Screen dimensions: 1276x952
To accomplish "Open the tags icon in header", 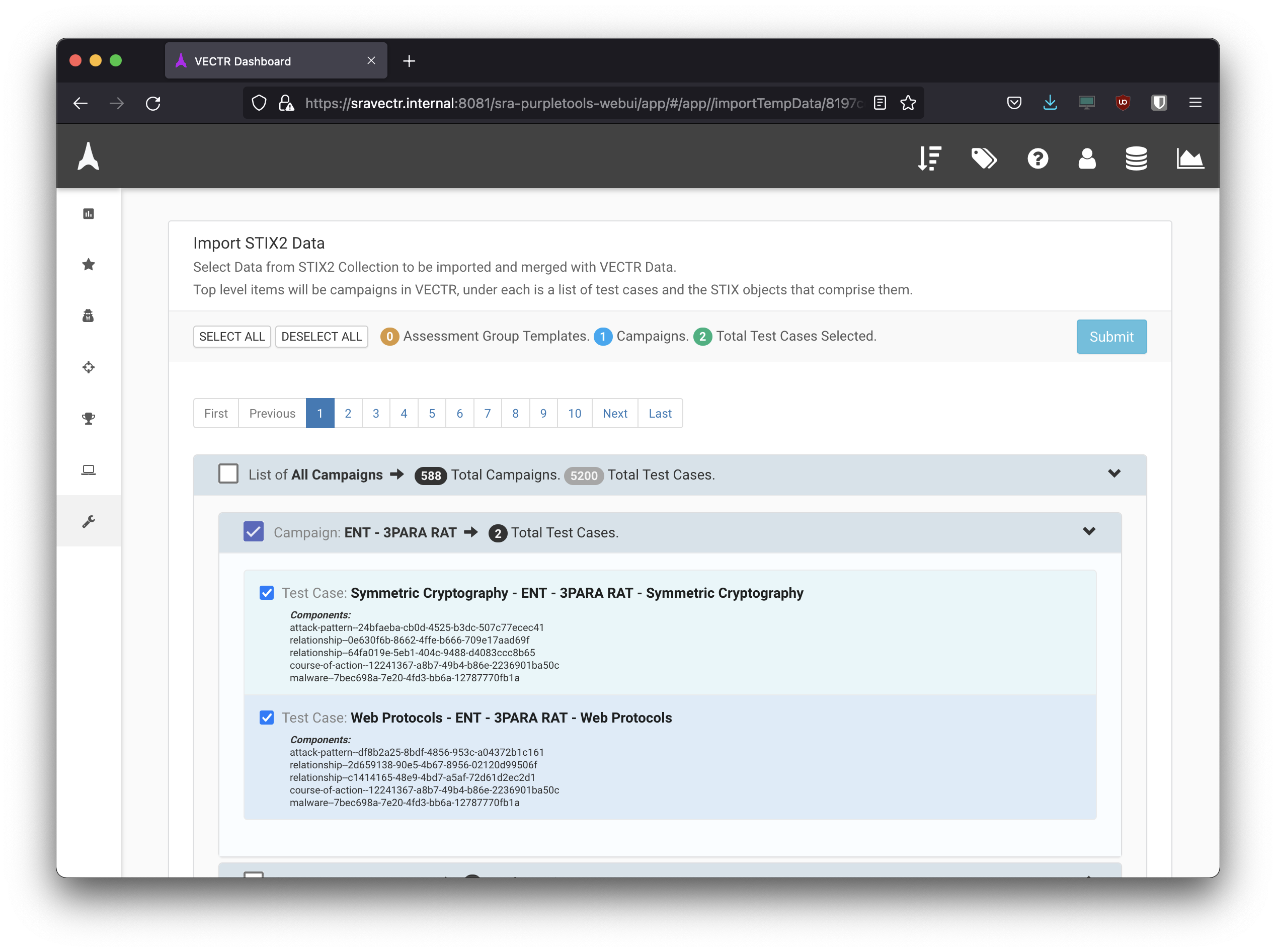I will (984, 158).
